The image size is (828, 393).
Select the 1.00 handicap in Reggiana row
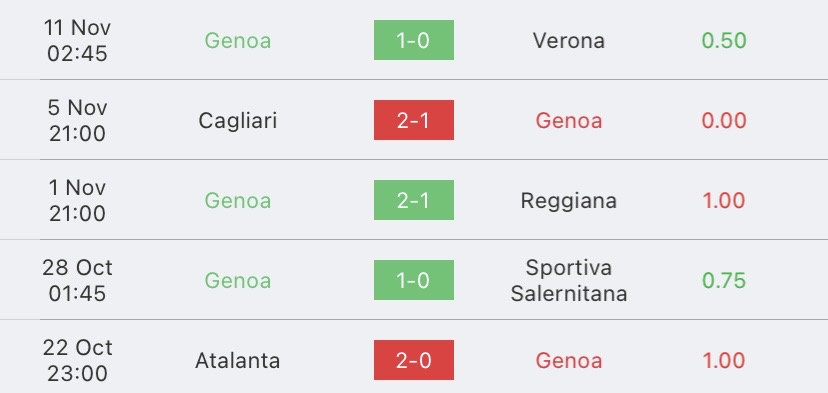pyautogui.click(x=724, y=201)
